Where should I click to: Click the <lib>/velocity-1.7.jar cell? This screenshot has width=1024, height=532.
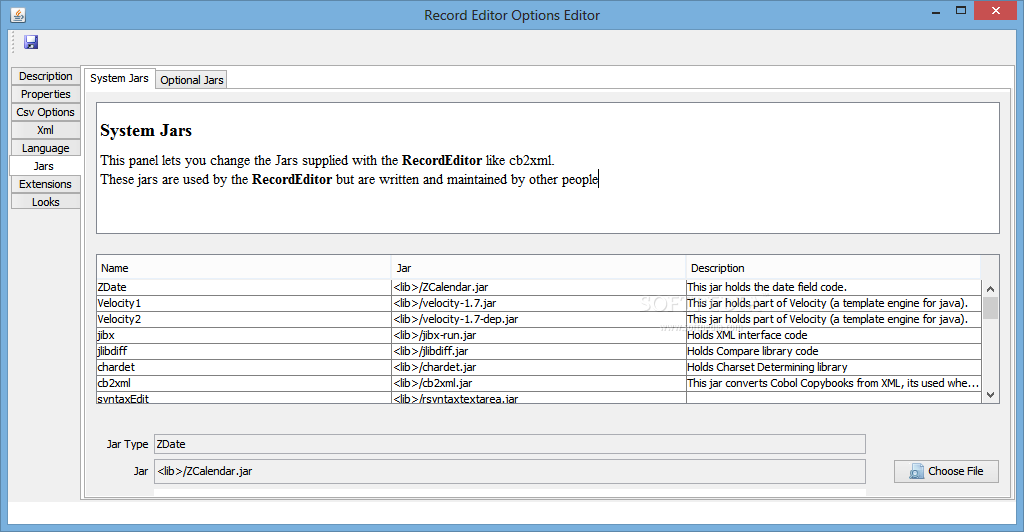539,304
